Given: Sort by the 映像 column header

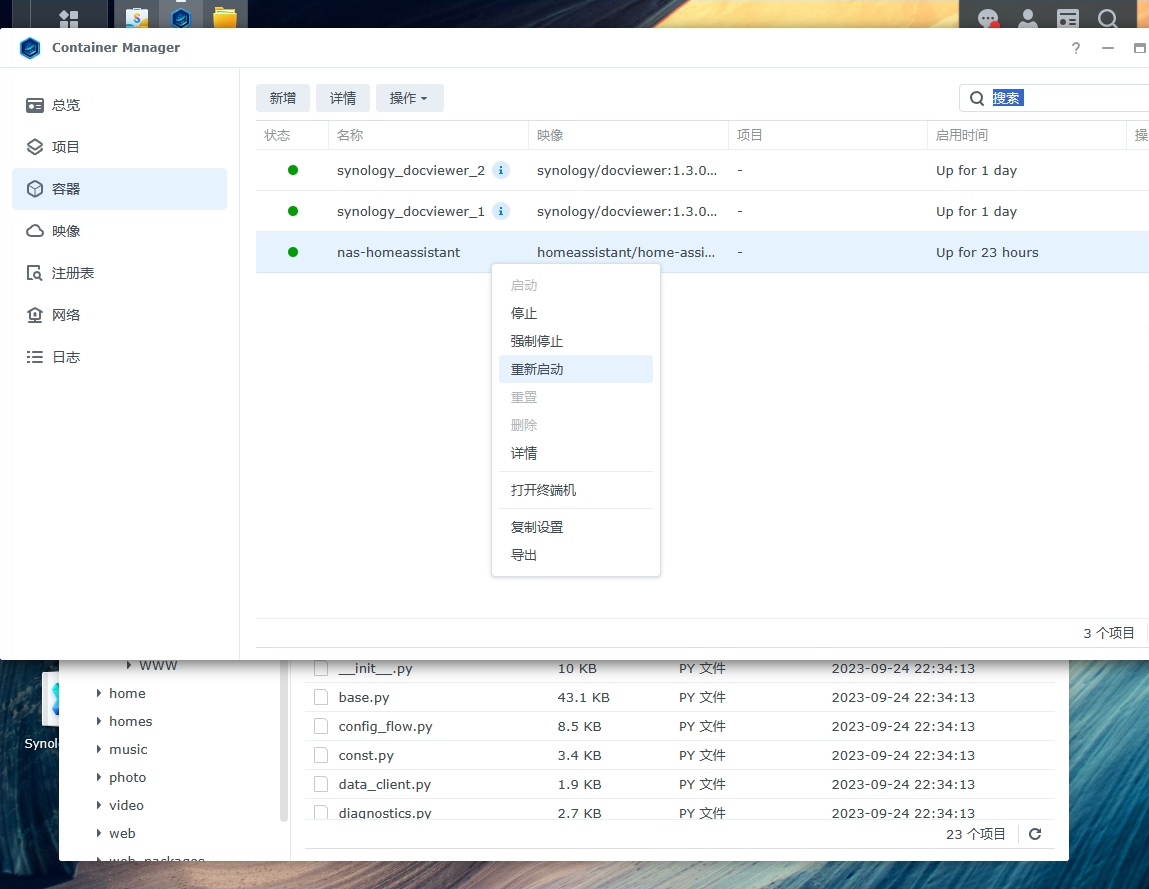Looking at the screenshot, I should (x=628, y=136).
